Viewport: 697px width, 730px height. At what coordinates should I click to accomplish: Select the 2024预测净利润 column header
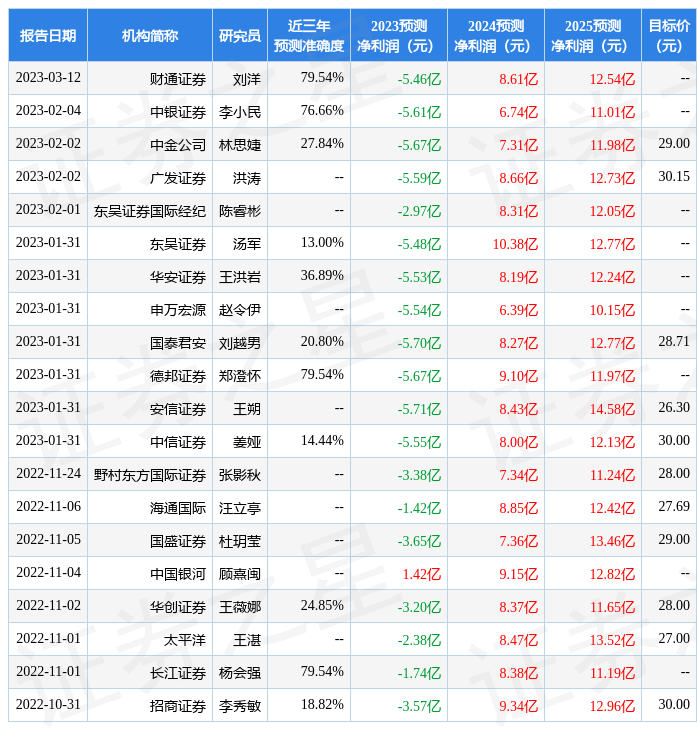[x=495, y=36]
